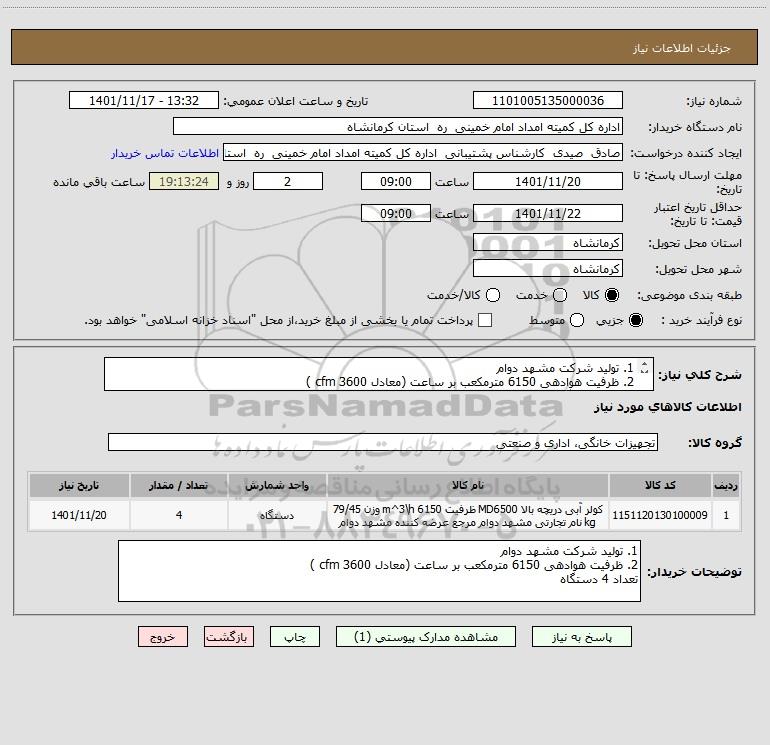Click the اطلاعات کالاهای مورد نیاز heading

[668, 407]
